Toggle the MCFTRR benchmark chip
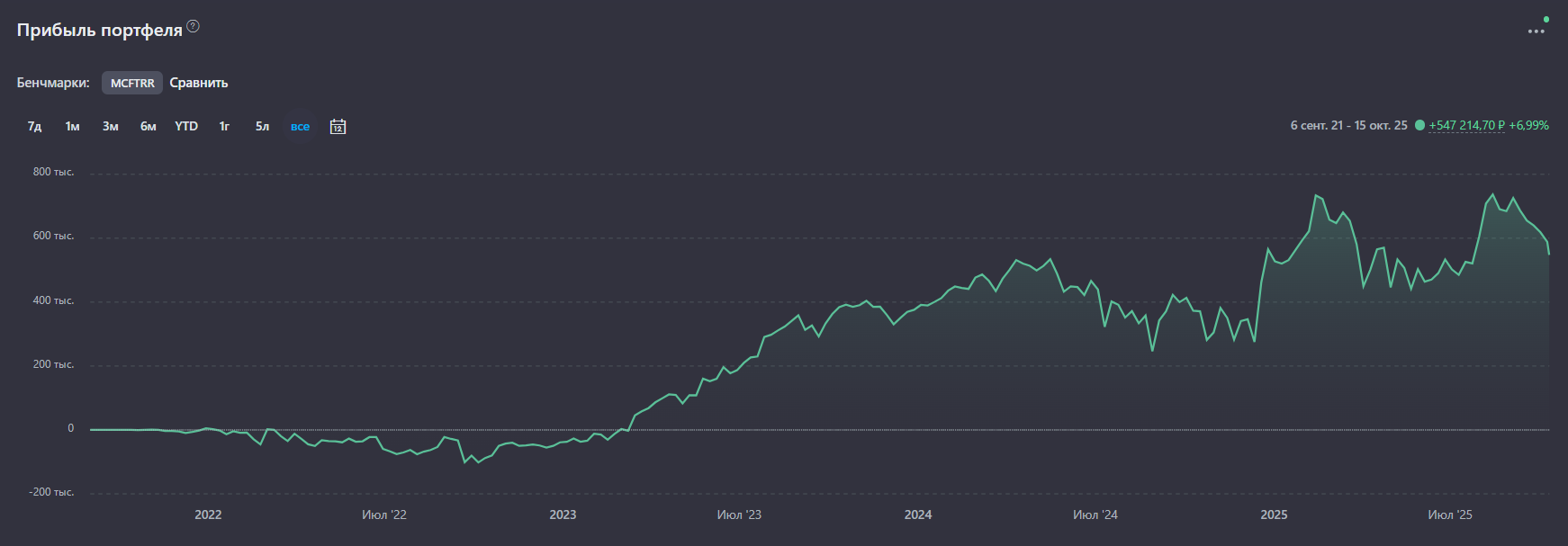This screenshot has width=1568, height=546. tap(132, 83)
